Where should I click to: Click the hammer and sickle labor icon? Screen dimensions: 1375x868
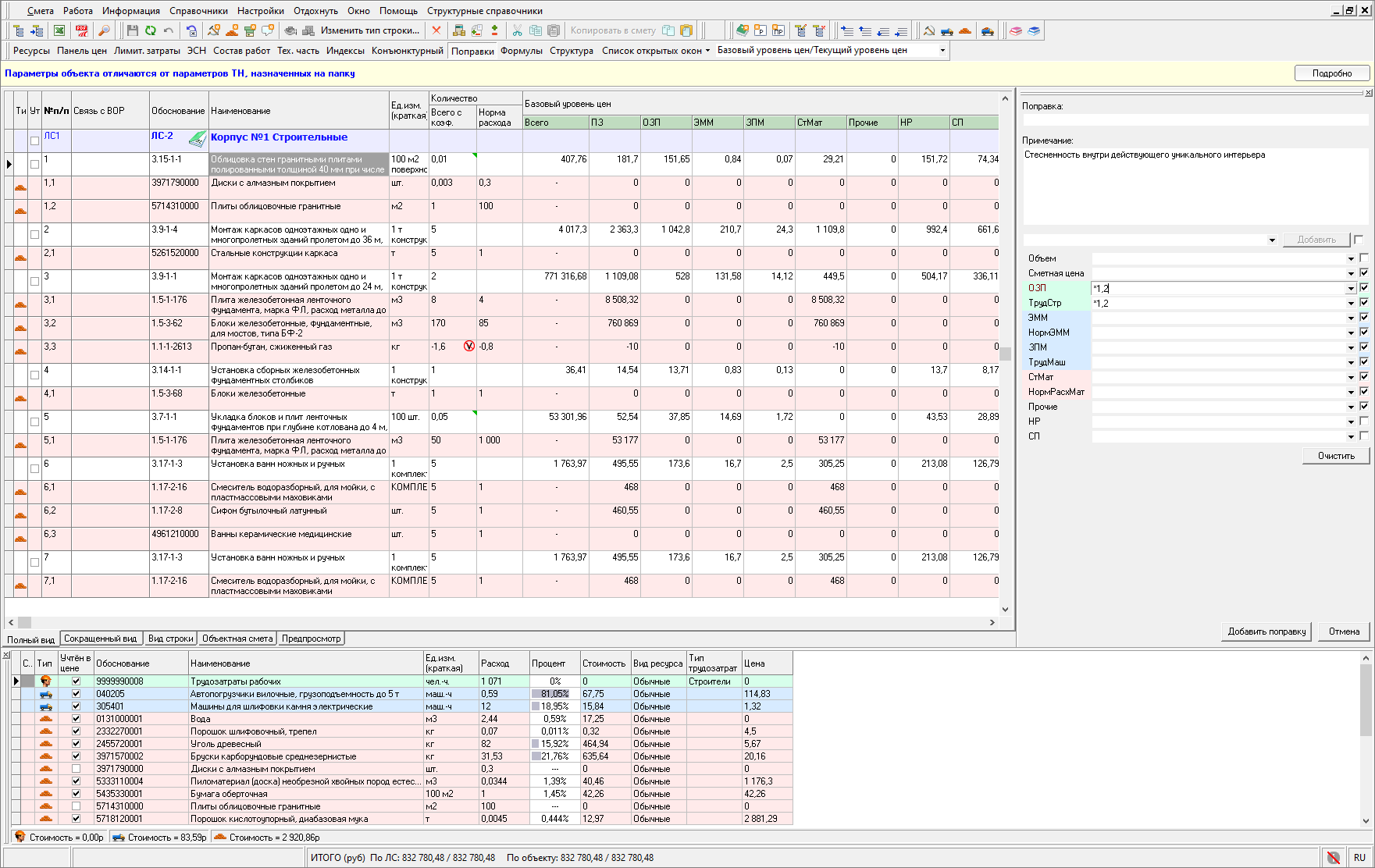[x=929, y=30]
